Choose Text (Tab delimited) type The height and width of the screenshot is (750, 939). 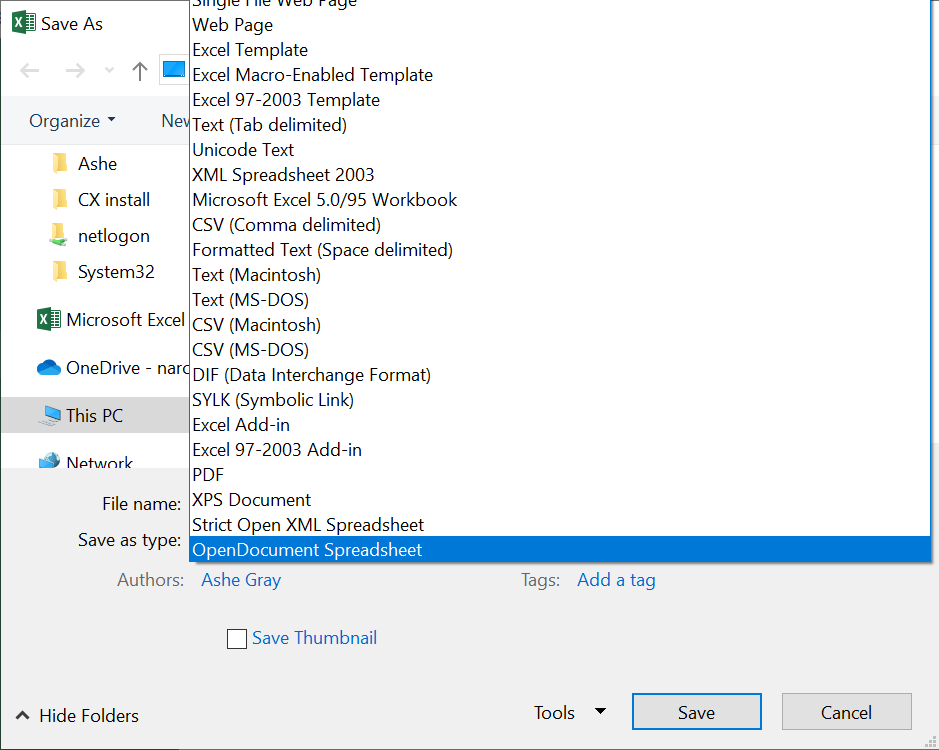560,125
